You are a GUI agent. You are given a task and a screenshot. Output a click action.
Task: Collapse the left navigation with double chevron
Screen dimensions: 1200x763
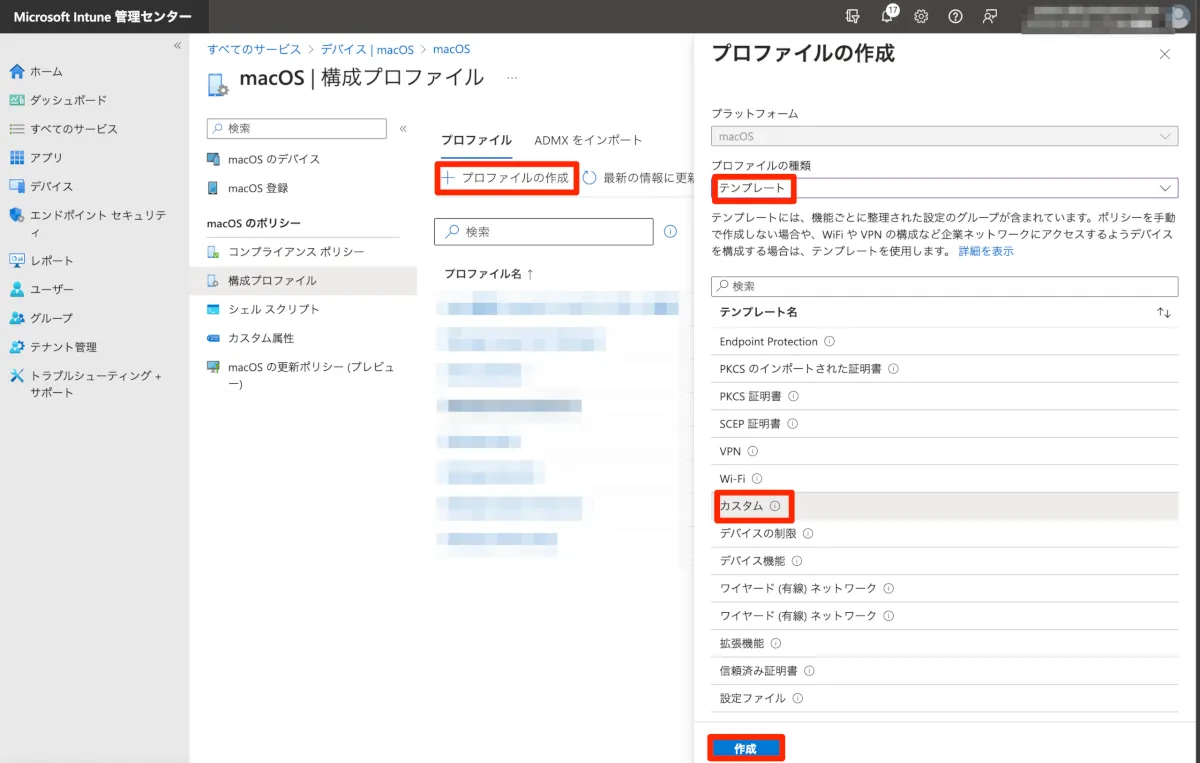point(177,46)
